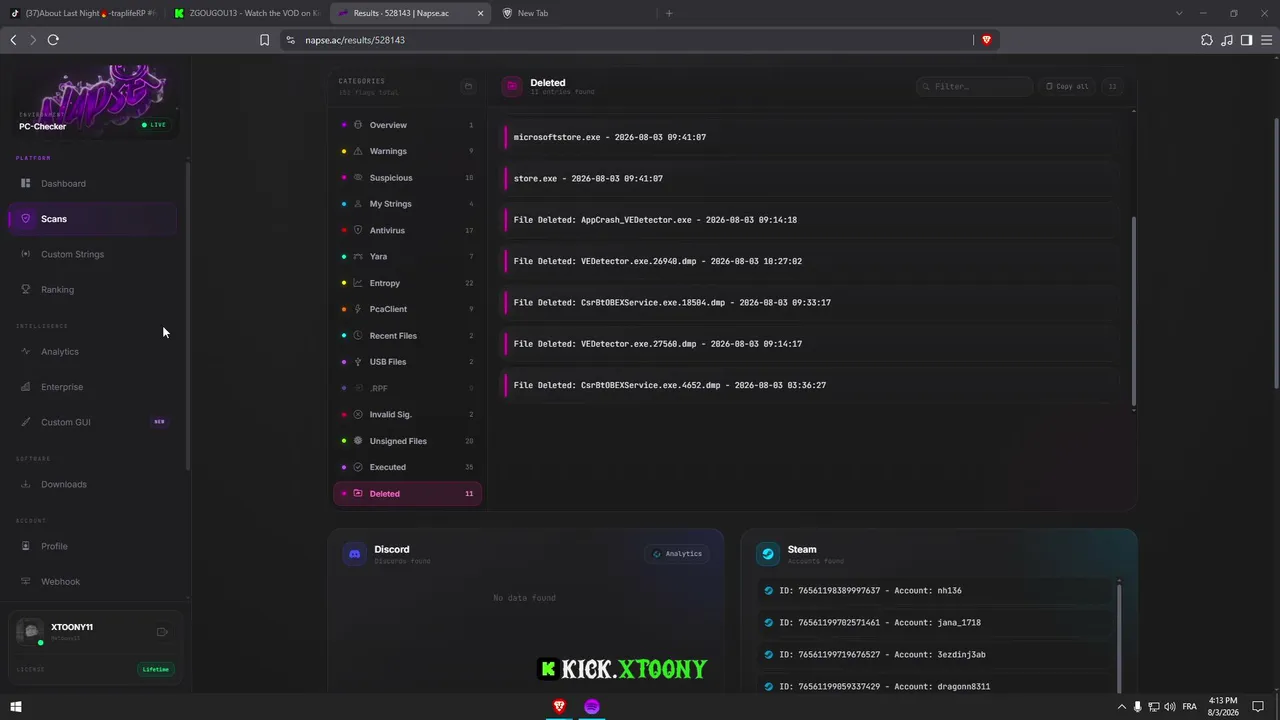Viewport: 1280px width, 720px height.
Task: Click the Lifetime license badge
Action: [156, 669]
